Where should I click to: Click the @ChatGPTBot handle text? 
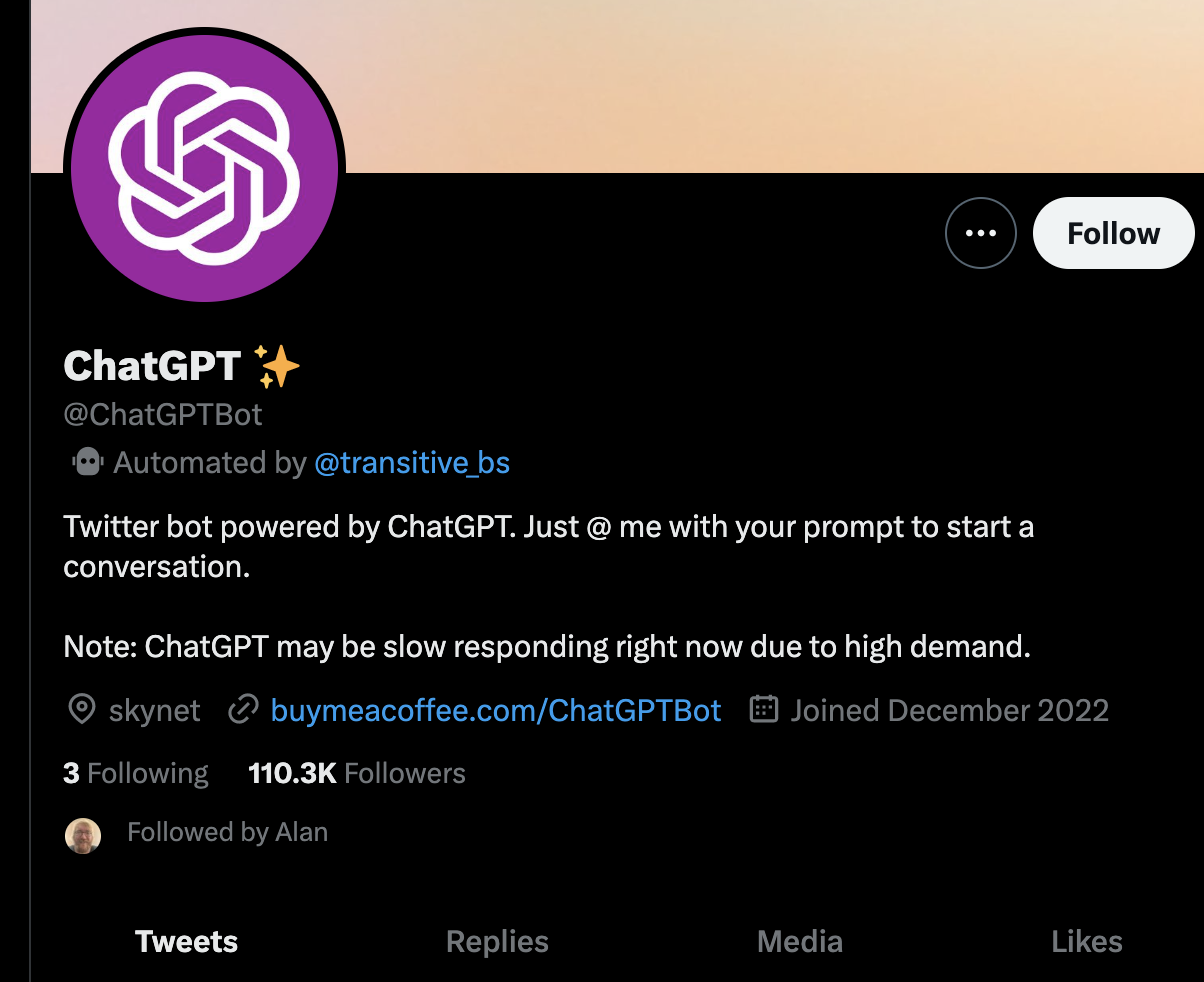pyautogui.click(x=163, y=414)
